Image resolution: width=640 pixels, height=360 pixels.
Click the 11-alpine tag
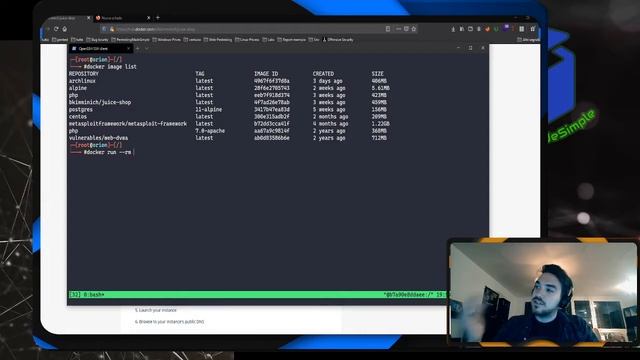click(209, 109)
